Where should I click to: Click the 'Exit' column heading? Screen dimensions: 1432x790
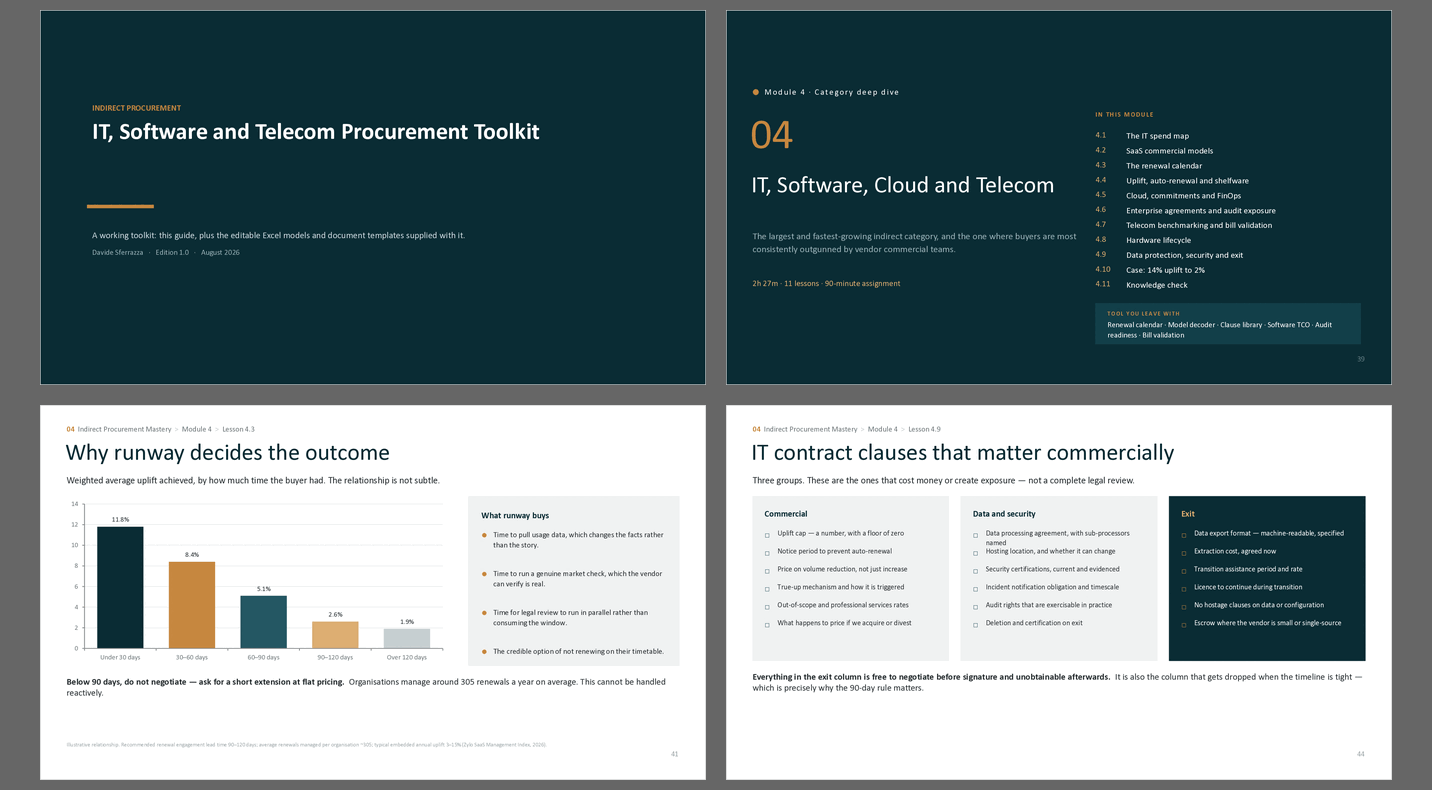1188,514
